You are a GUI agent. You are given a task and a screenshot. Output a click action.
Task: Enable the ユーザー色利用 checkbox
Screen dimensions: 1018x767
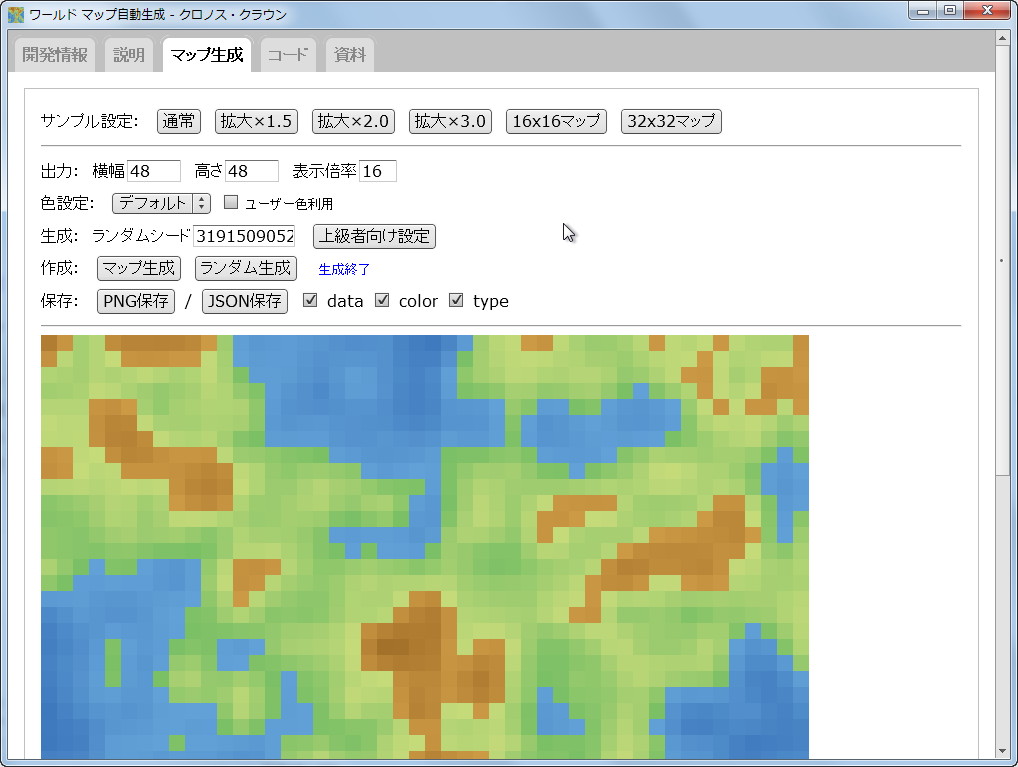(230, 202)
